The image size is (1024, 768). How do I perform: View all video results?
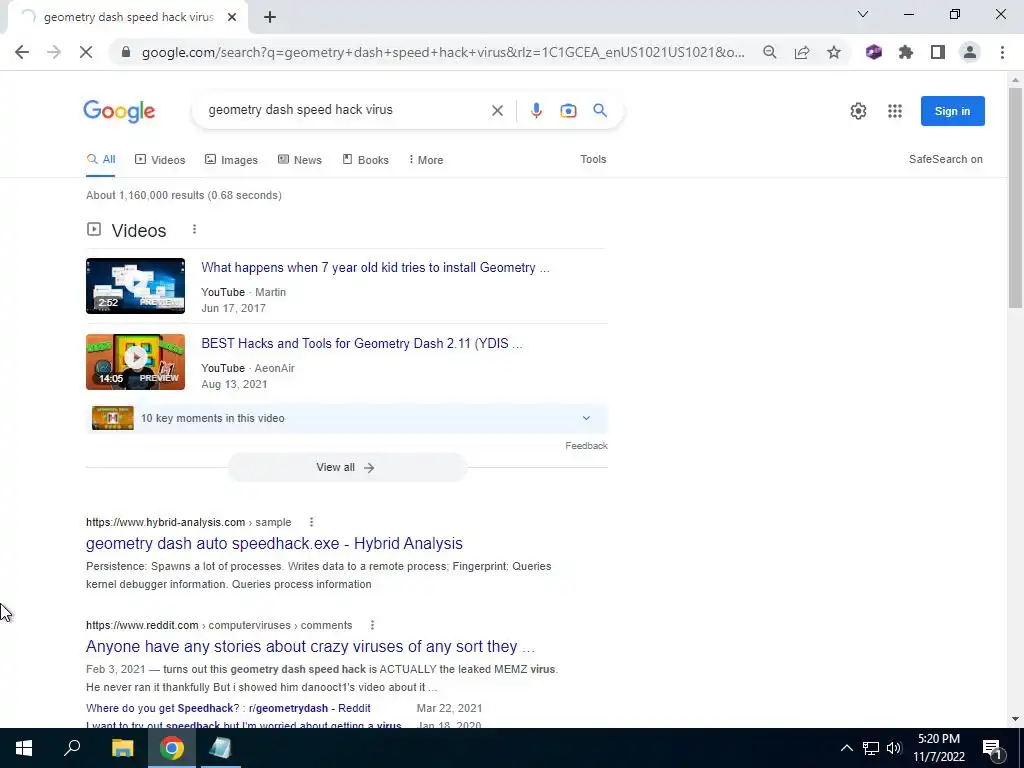point(346,468)
